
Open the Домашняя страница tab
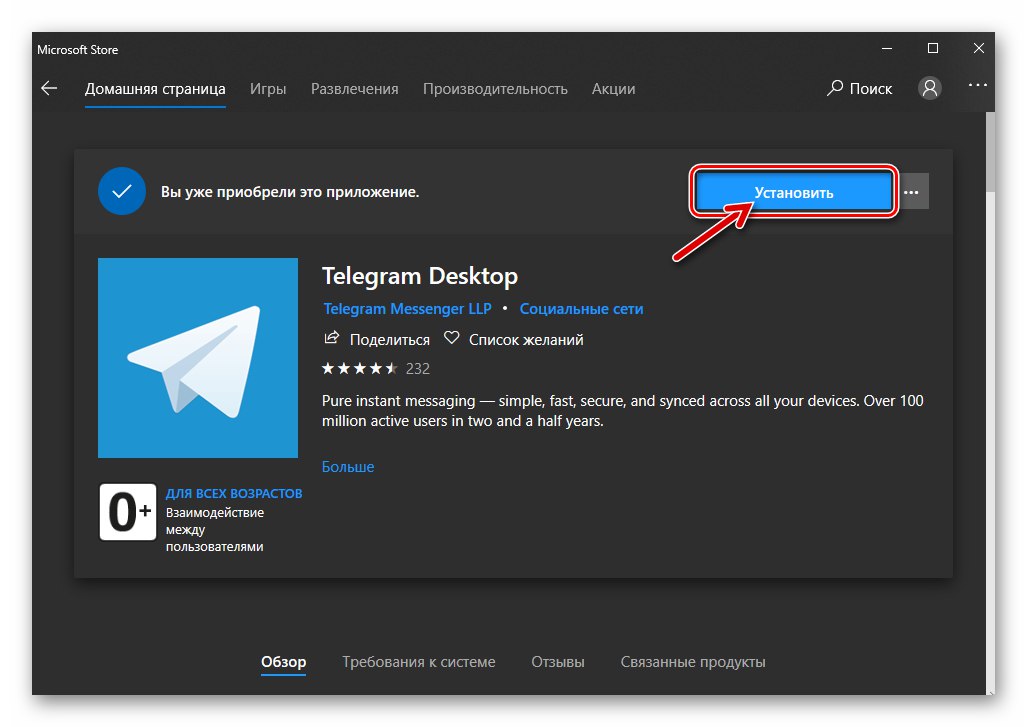click(x=155, y=89)
